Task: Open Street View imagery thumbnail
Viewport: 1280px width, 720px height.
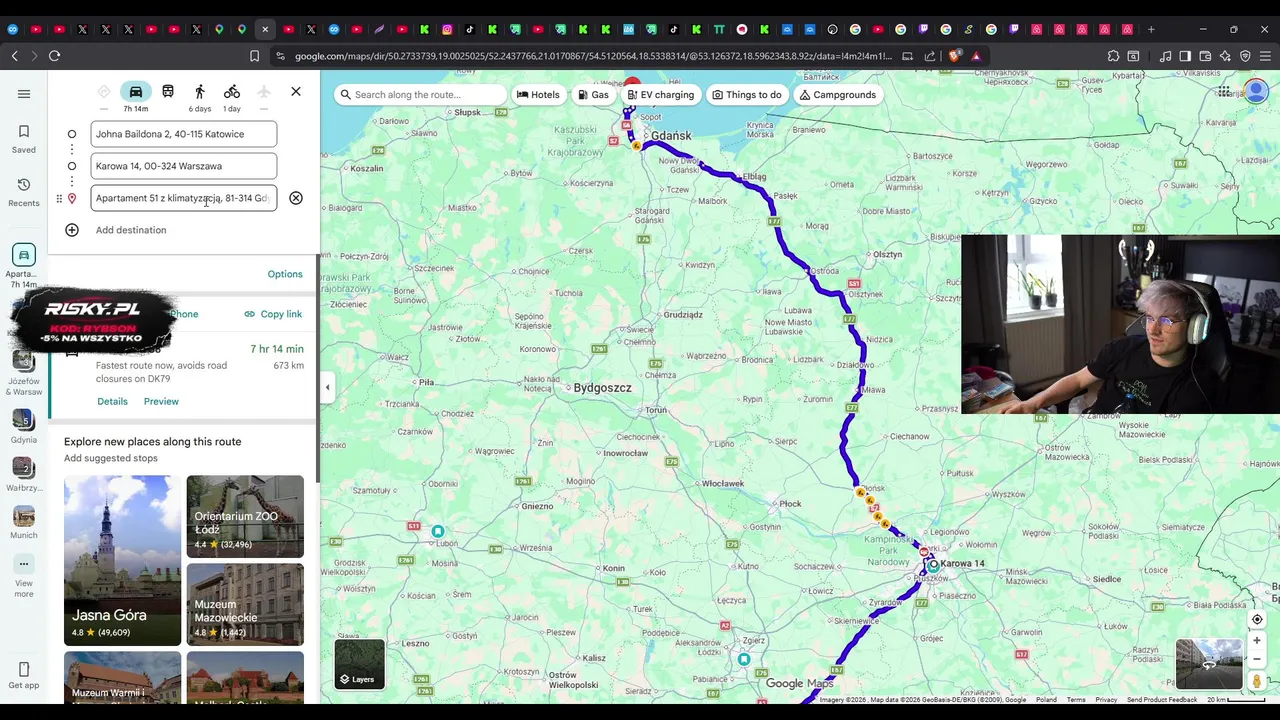Action: (1209, 665)
